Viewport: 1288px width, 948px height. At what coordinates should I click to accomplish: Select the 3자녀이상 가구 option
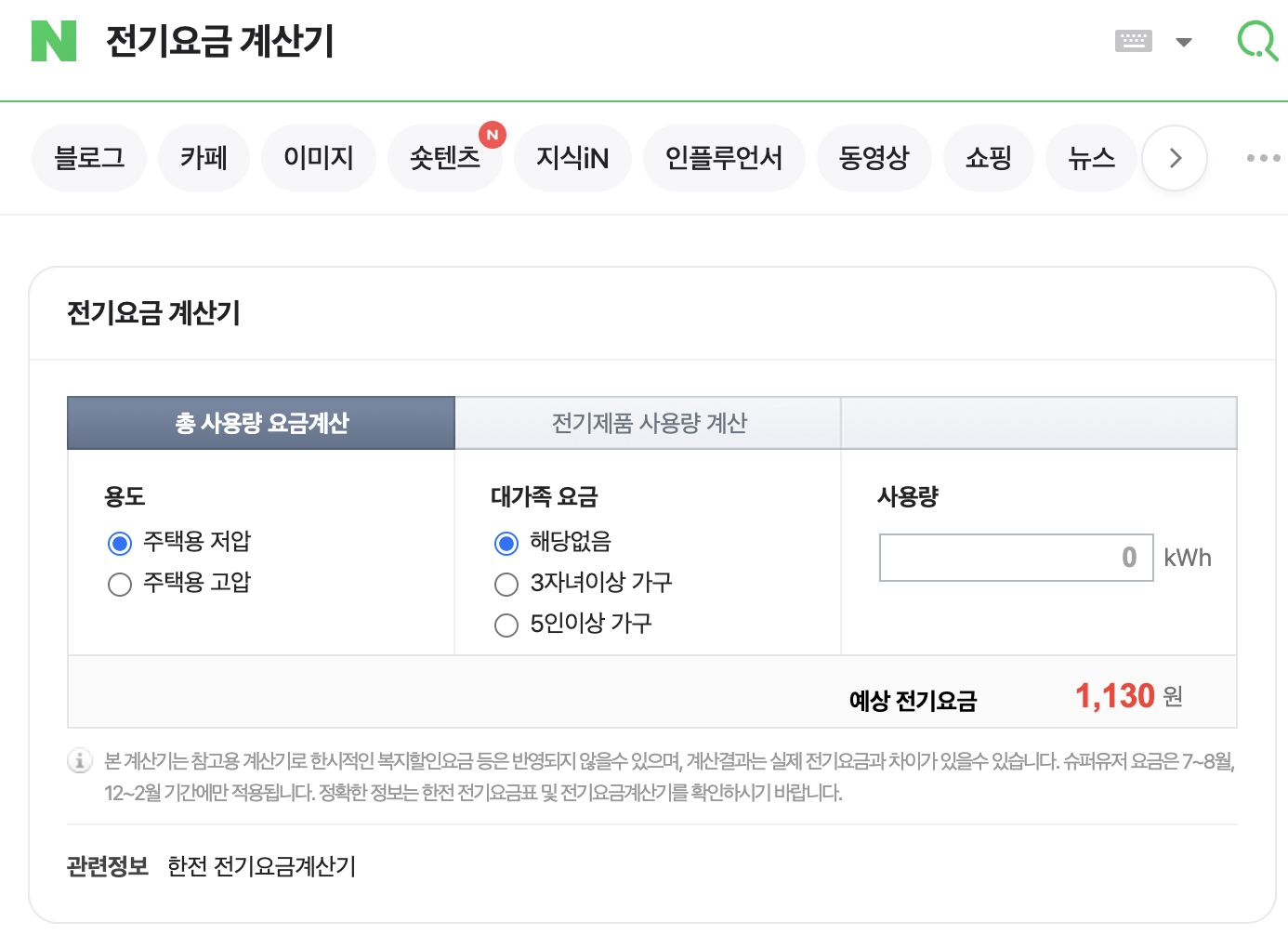[x=506, y=584]
